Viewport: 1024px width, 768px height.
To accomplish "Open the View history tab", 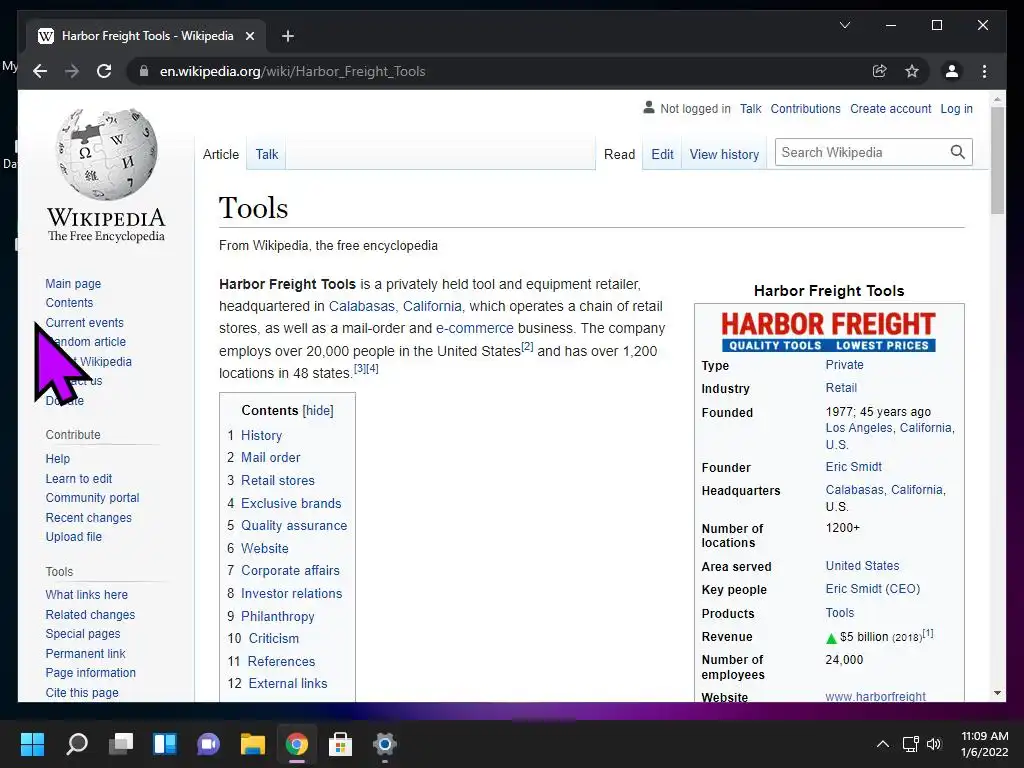I will tap(724, 154).
